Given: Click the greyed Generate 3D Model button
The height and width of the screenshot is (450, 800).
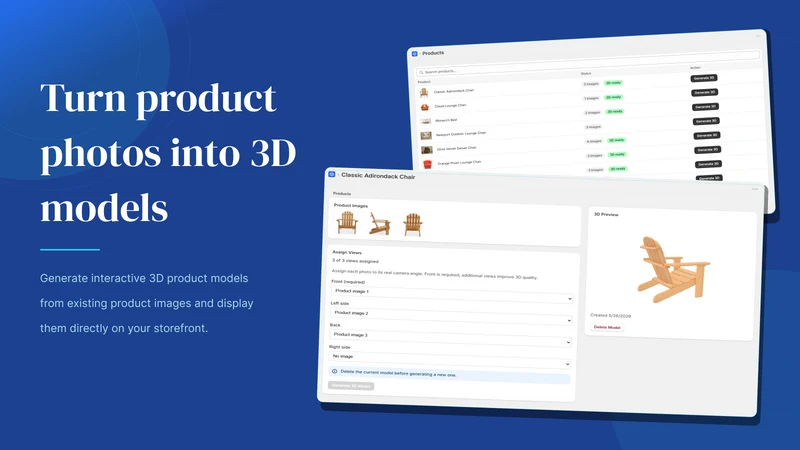Looking at the screenshot, I should click(351, 386).
